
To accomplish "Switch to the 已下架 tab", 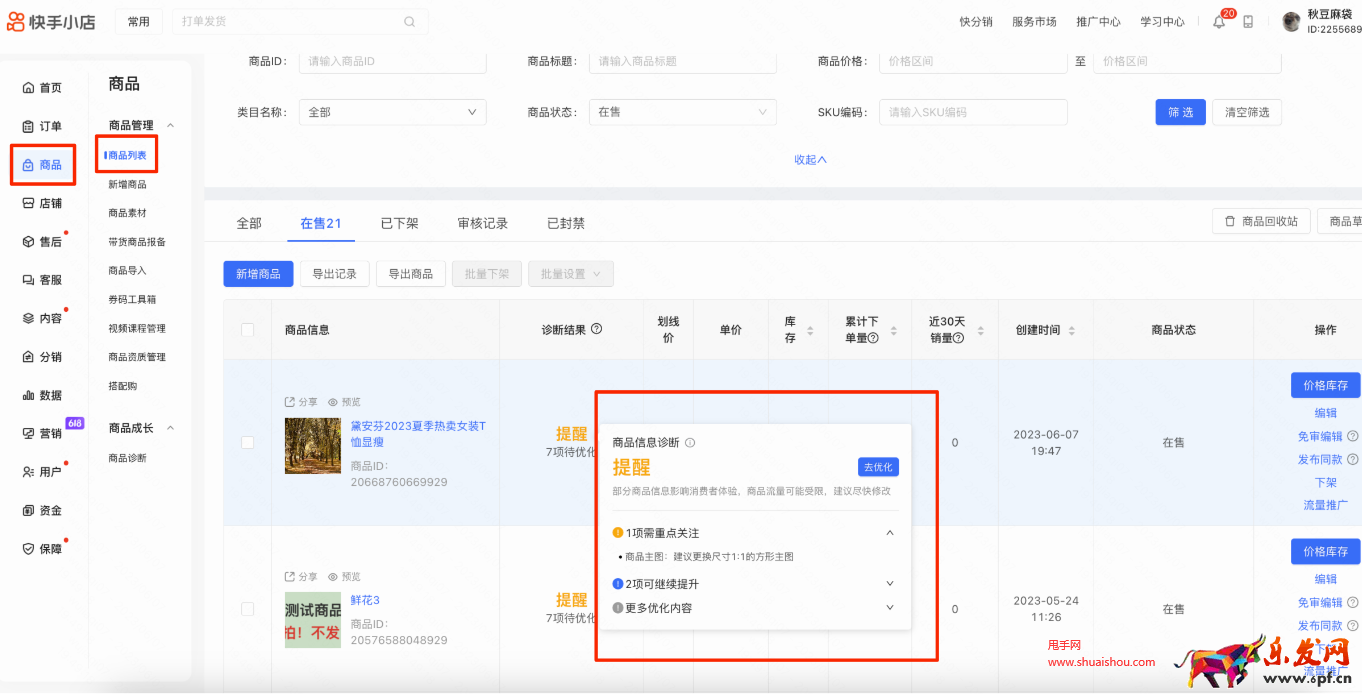I will 398,223.
